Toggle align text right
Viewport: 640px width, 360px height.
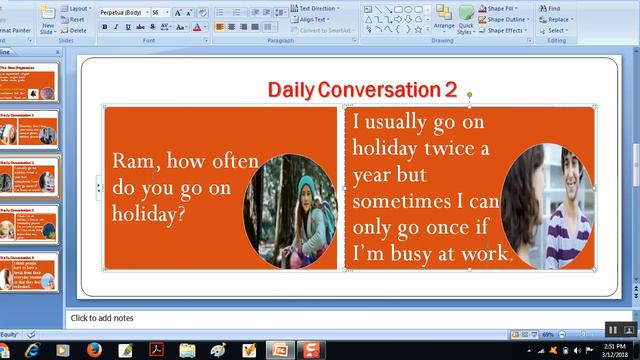tap(243, 27)
